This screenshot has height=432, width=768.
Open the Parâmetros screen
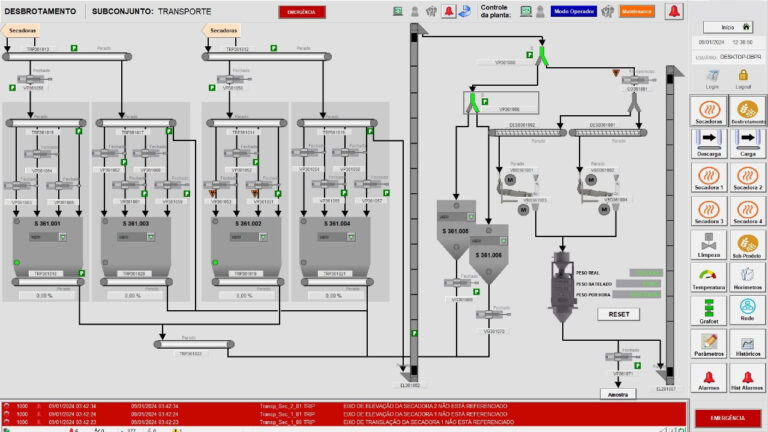(x=709, y=344)
